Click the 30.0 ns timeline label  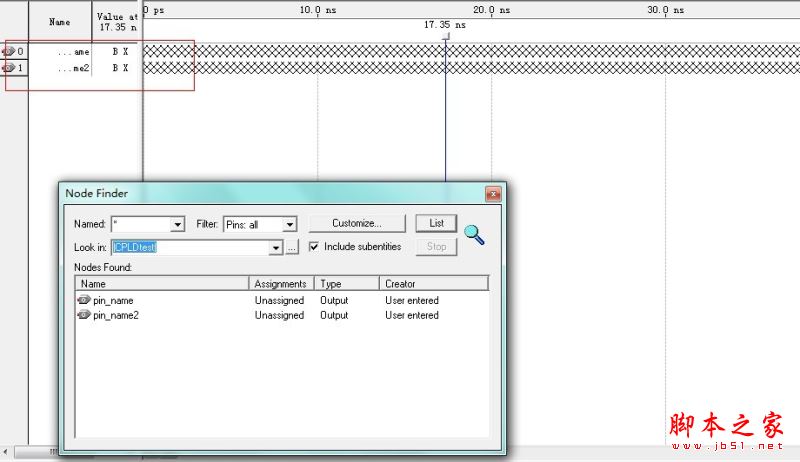pyautogui.click(x=665, y=10)
